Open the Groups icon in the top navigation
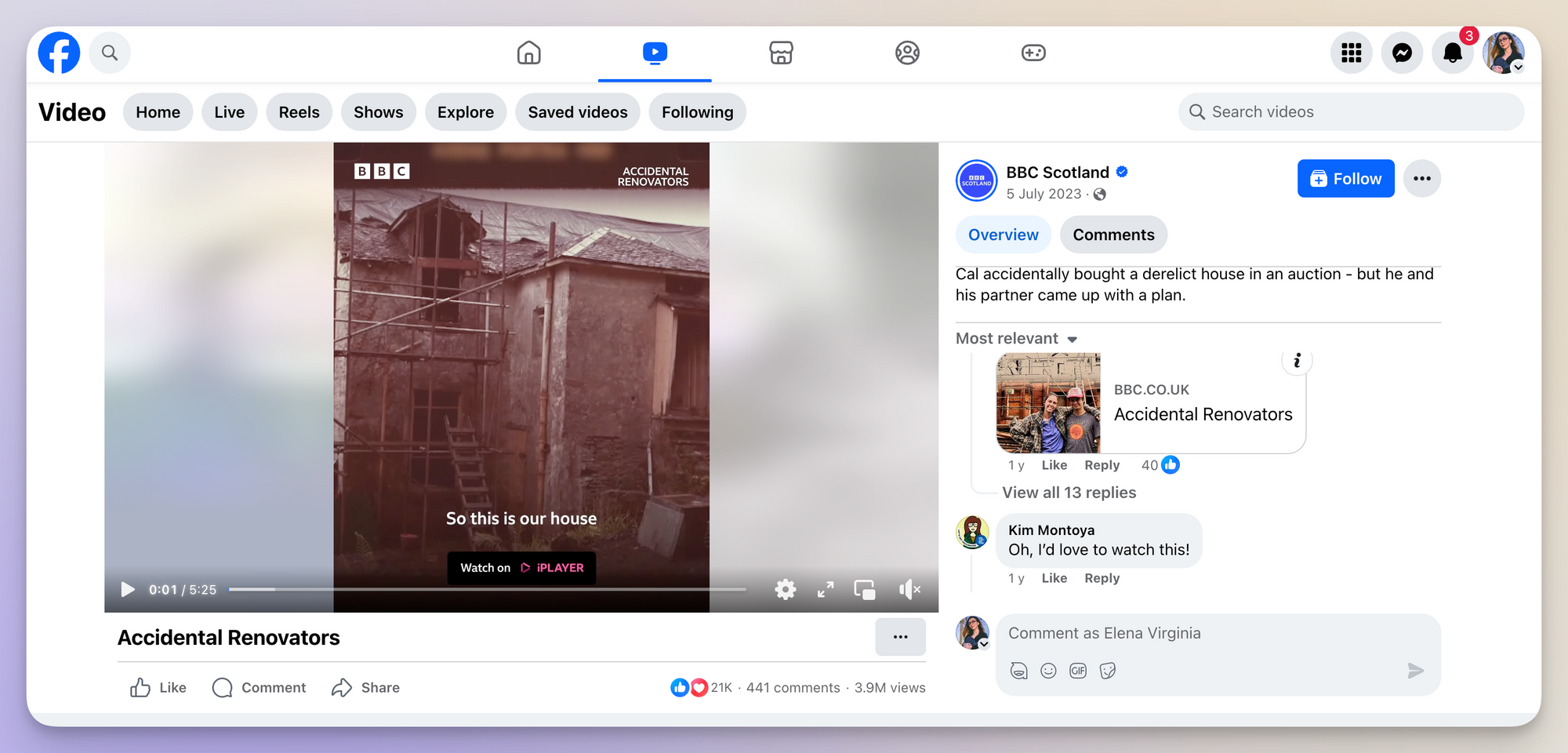This screenshot has height=753, width=1568. click(x=907, y=53)
